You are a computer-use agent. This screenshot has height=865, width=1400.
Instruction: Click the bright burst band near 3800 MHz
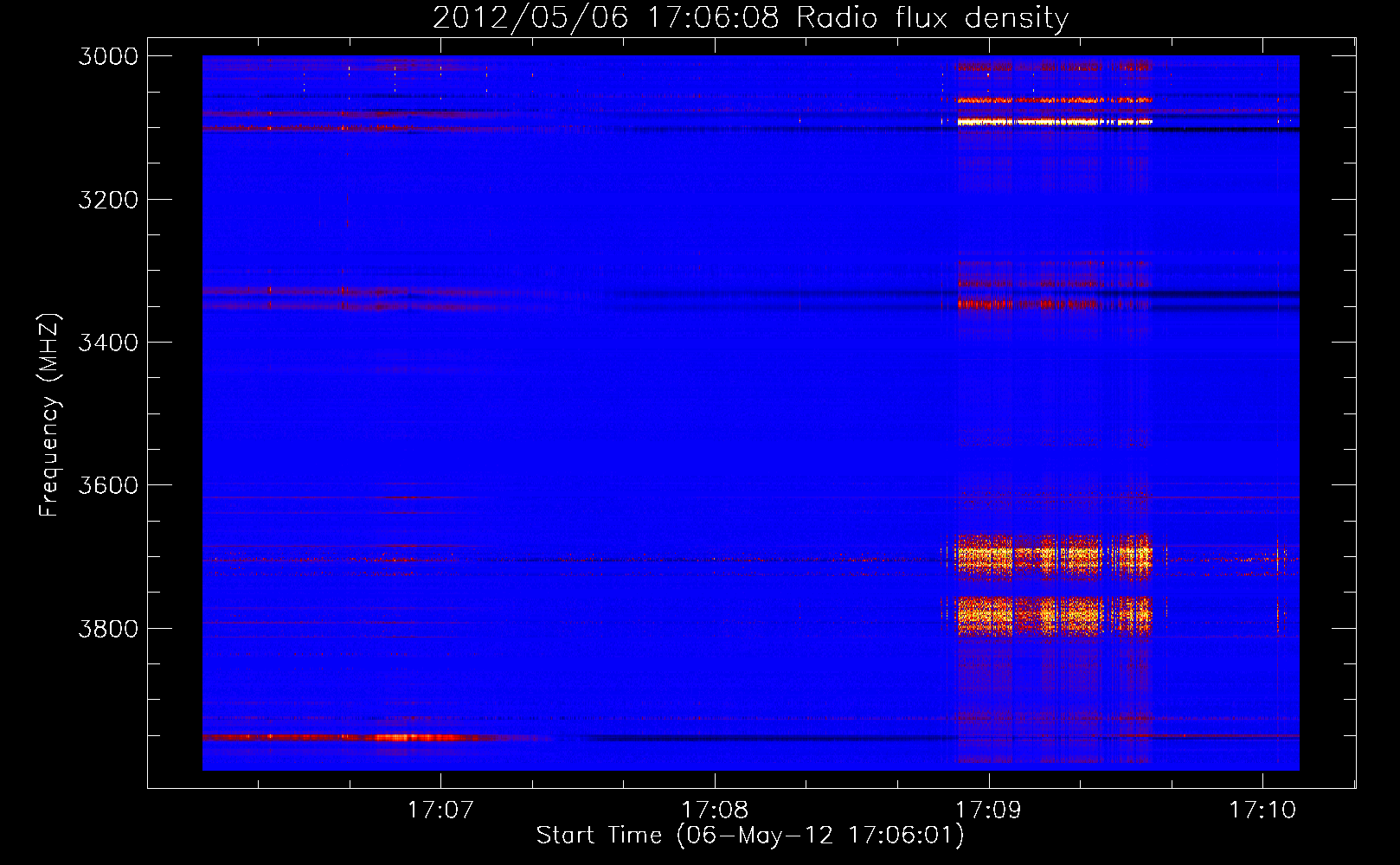(1054, 616)
